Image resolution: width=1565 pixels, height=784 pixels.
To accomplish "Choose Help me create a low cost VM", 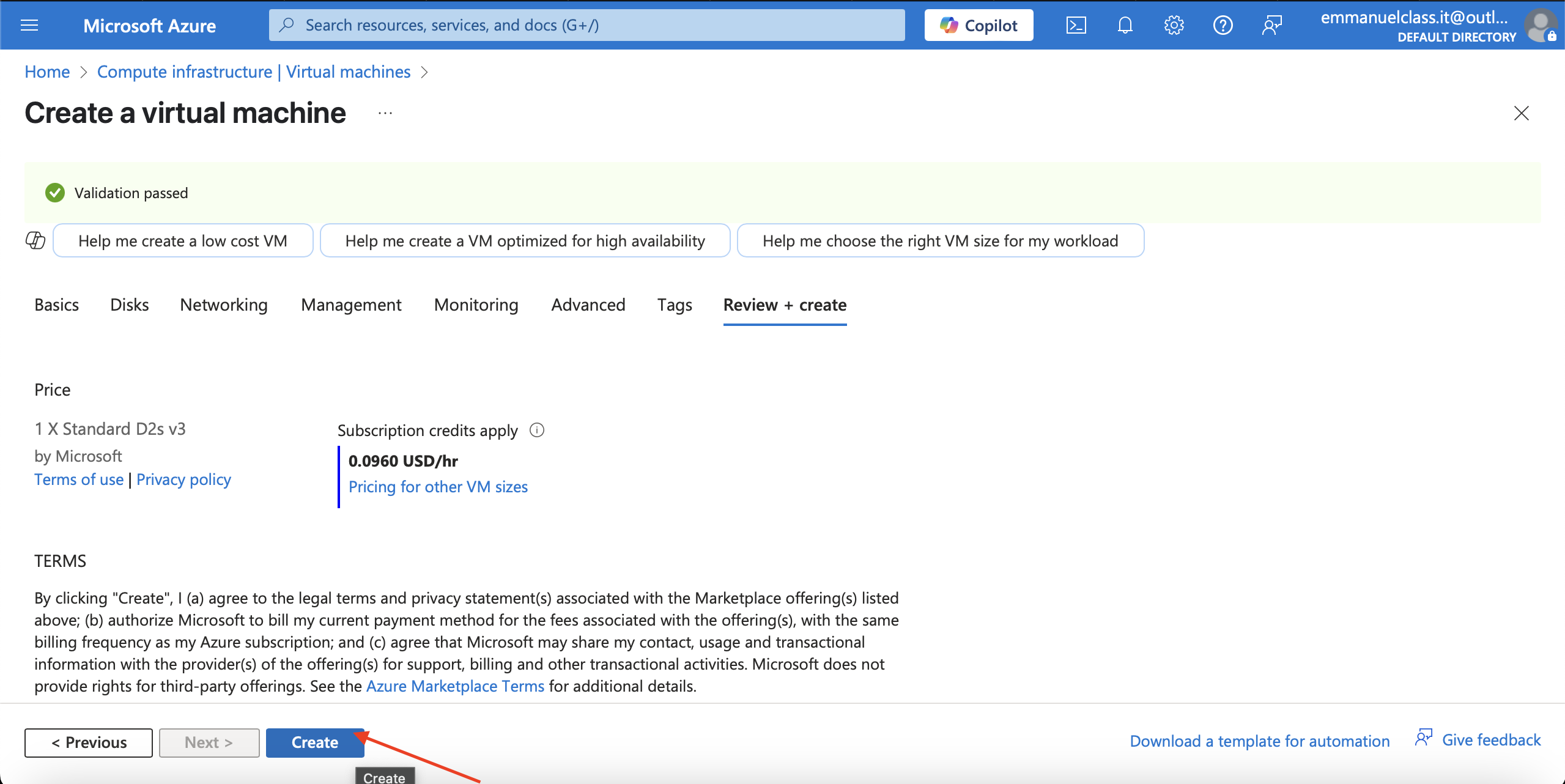I will pos(183,240).
